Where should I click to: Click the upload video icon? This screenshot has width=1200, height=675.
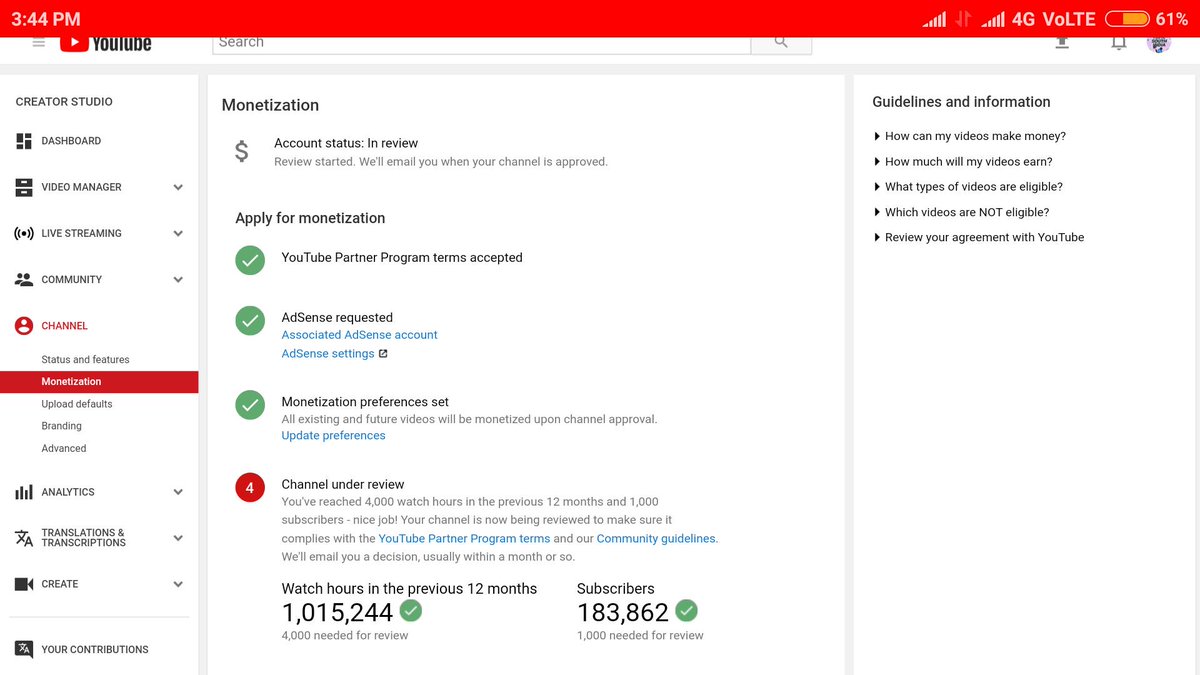pos(1062,43)
